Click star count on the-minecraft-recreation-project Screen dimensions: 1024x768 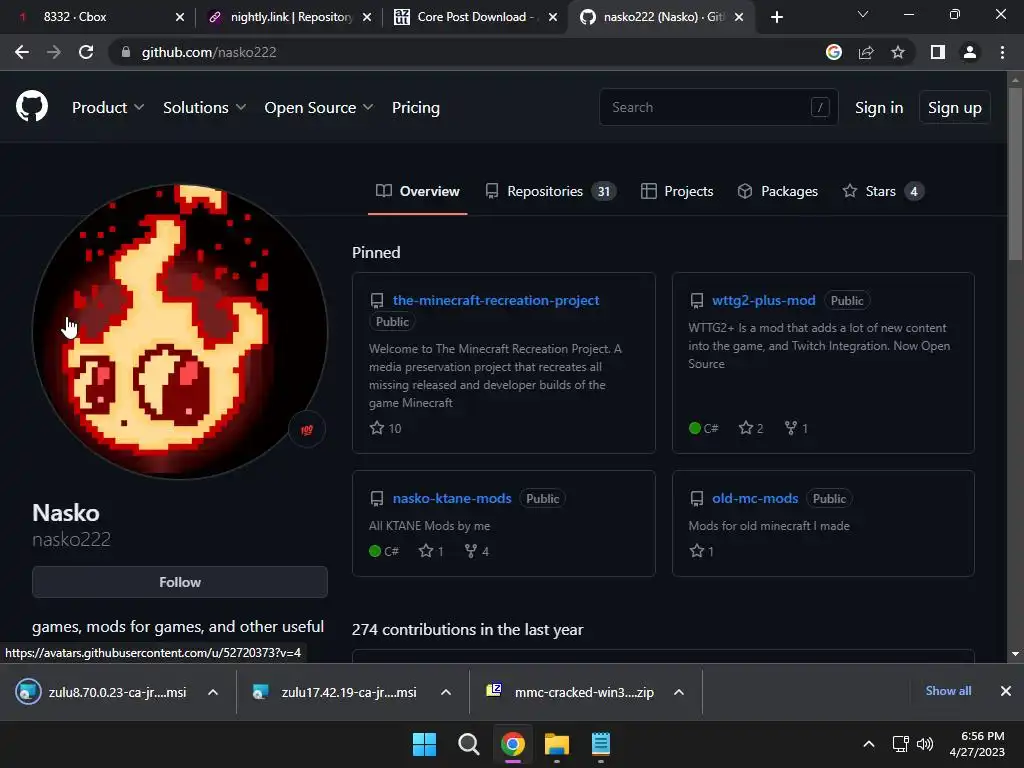(385, 428)
